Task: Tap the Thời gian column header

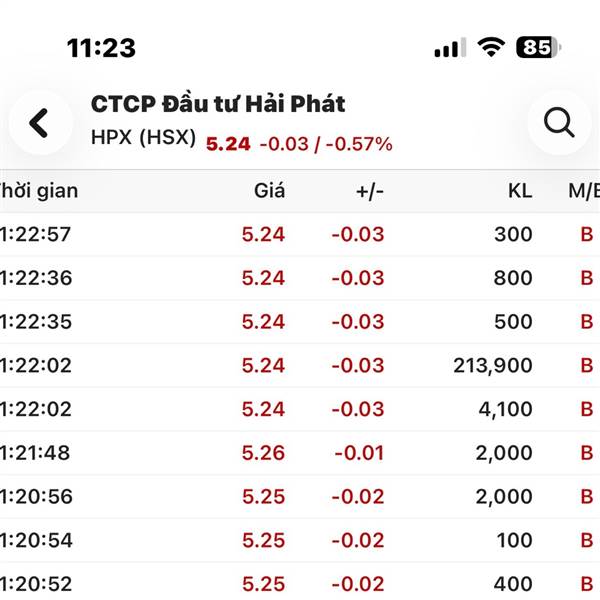Action: pos(38,191)
